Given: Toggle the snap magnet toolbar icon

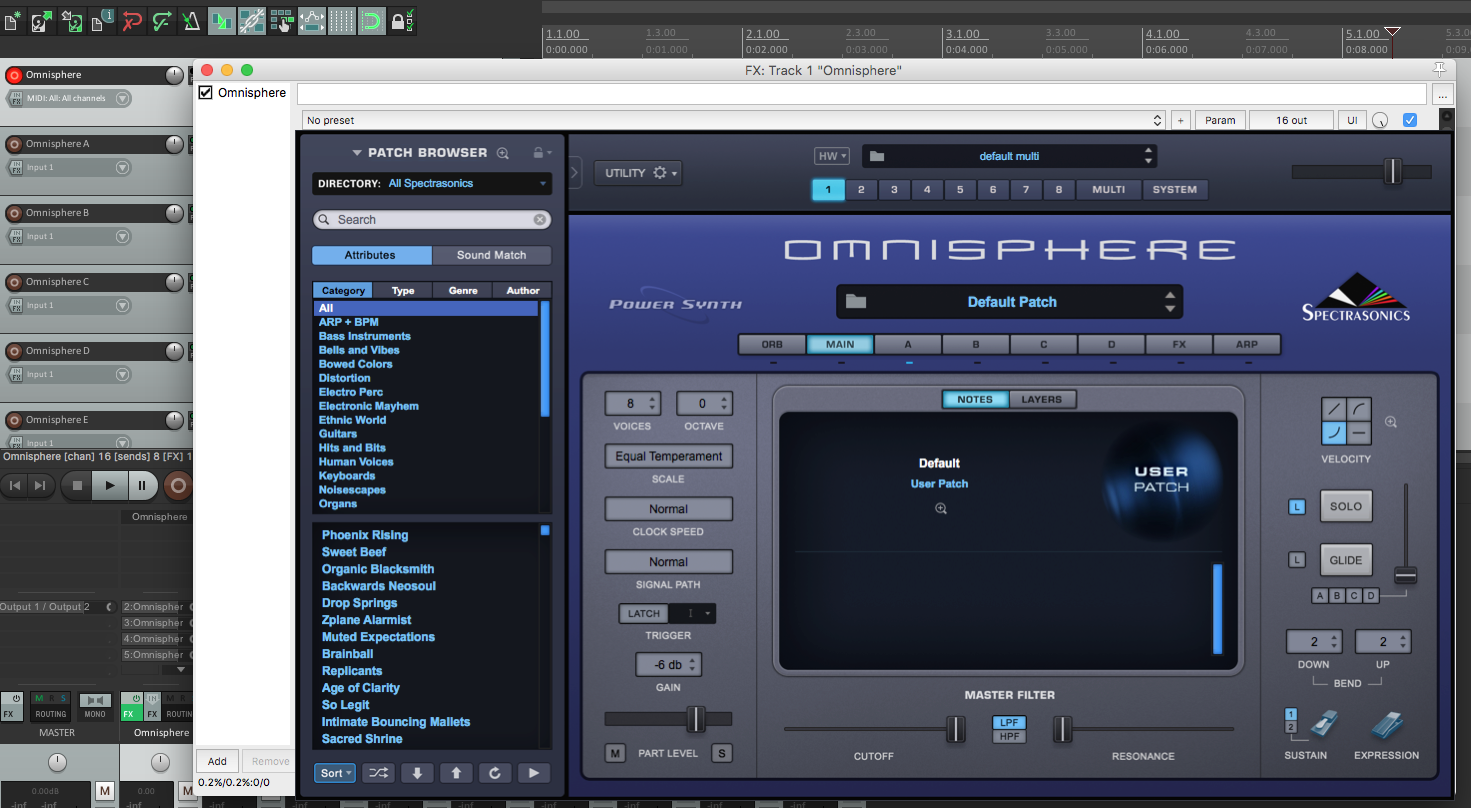Looking at the screenshot, I should coord(372,20).
